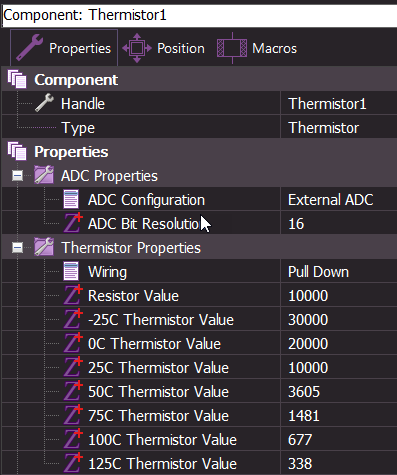Open the ADC Configuration External ADC dropdown
The image size is (397, 475).
[x=339, y=200]
